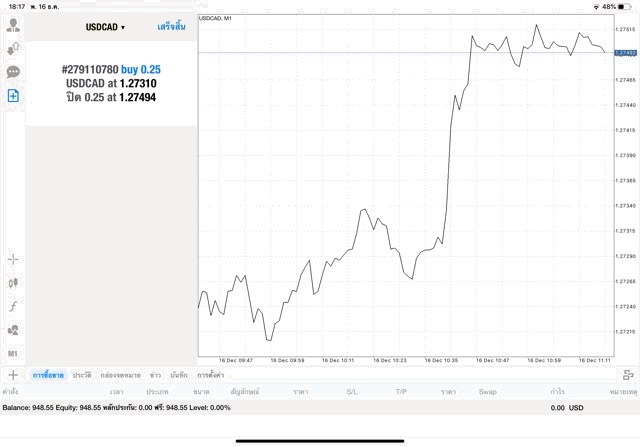Open the chart objects shapes icon
Viewport: 640px width, 447px height.
click(13, 330)
